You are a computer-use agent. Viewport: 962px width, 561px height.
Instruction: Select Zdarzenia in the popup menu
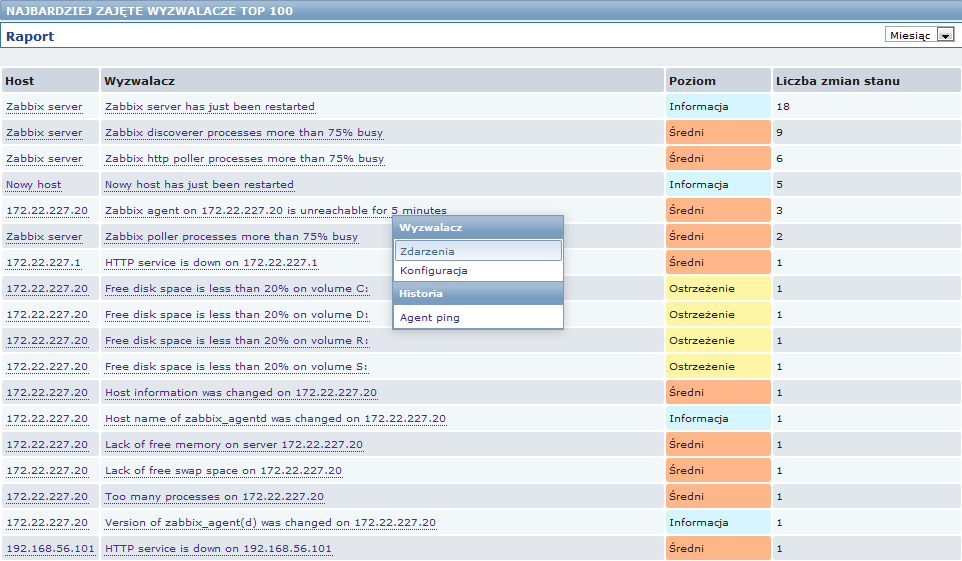tap(478, 251)
